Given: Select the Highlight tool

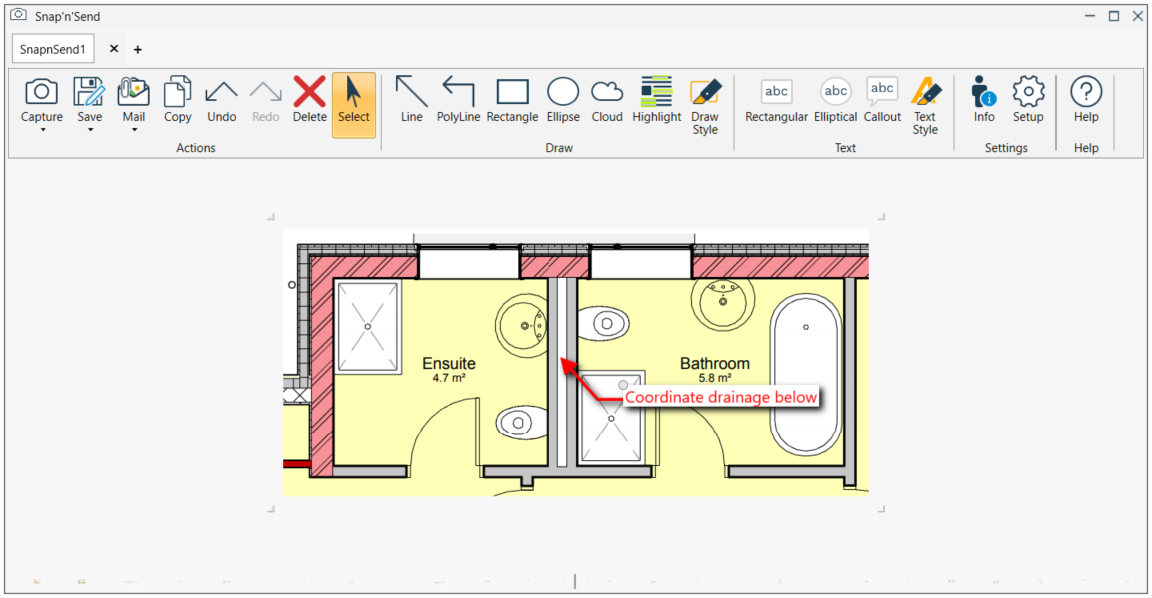Looking at the screenshot, I should click(x=656, y=101).
